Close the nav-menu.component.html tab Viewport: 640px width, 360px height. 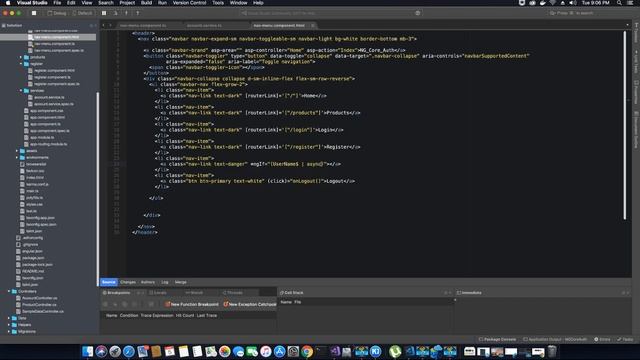pyautogui.click(x=313, y=25)
